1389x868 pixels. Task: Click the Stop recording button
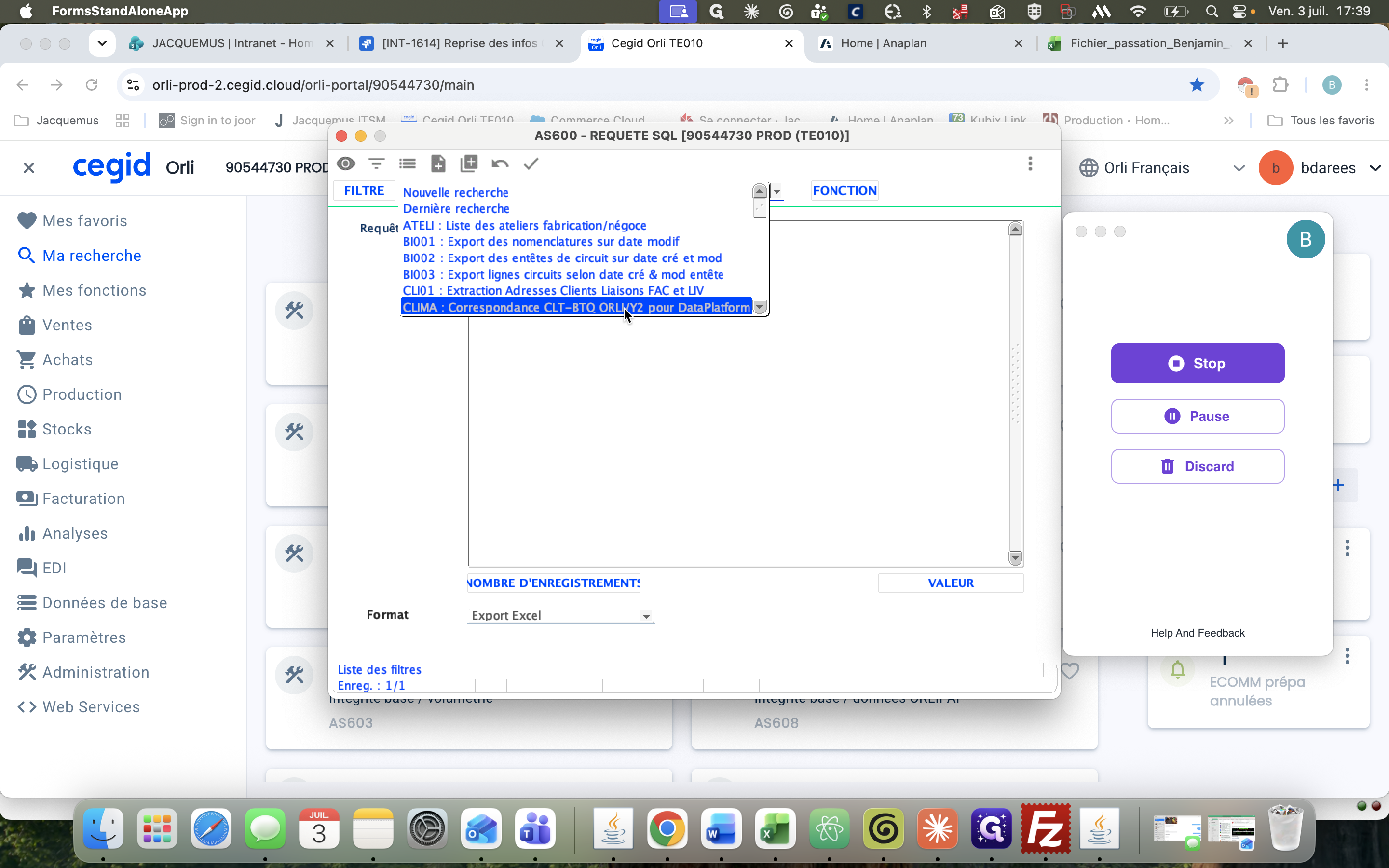pos(1198,364)
